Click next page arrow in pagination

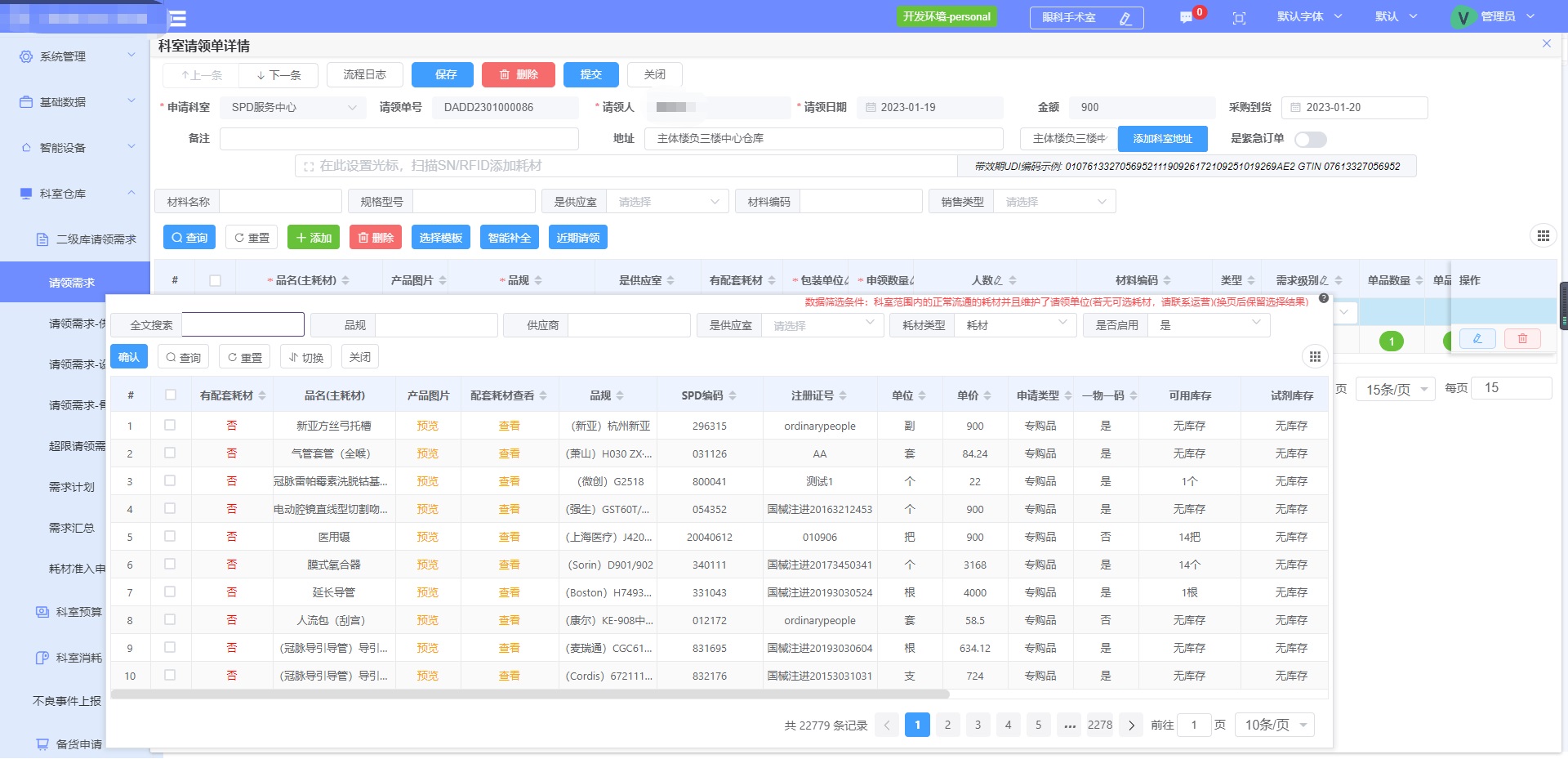(1130, 725)
